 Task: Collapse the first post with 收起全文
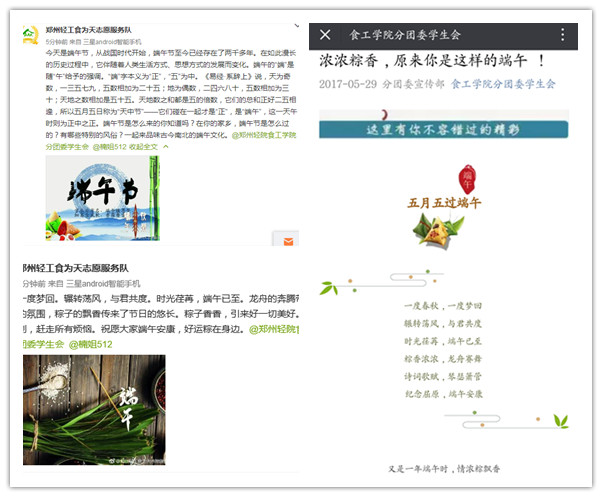(145, 147)
